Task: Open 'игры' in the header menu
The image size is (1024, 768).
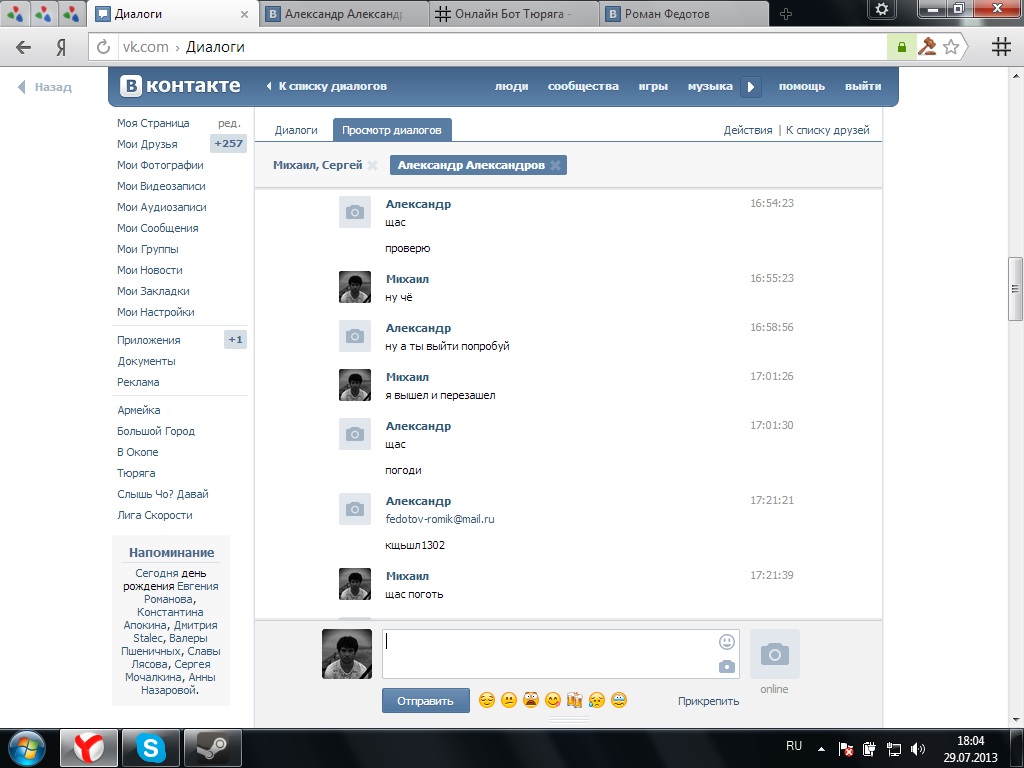Action: [x=653, y=86]
